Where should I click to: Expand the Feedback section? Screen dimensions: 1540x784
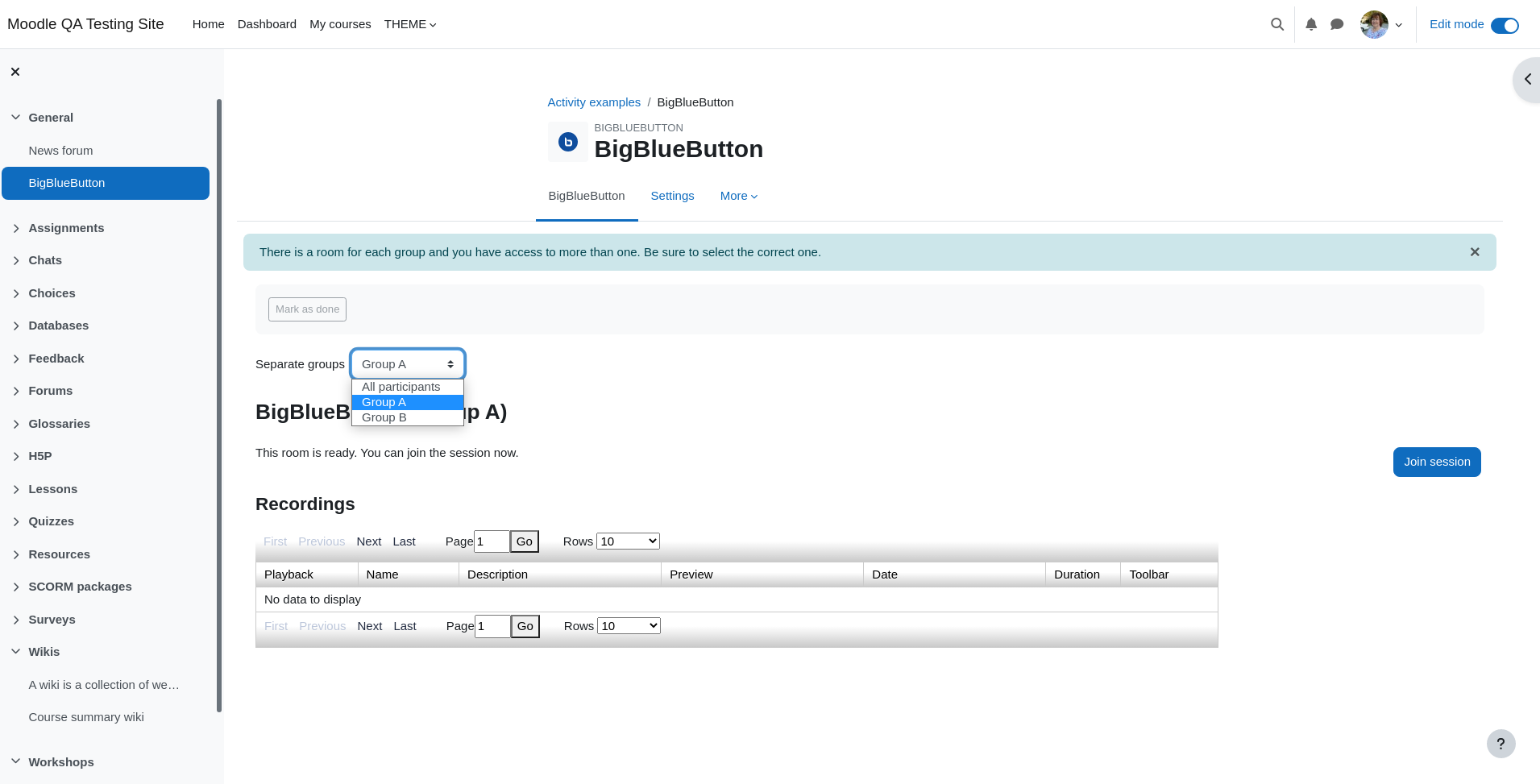tap(16, 359)
